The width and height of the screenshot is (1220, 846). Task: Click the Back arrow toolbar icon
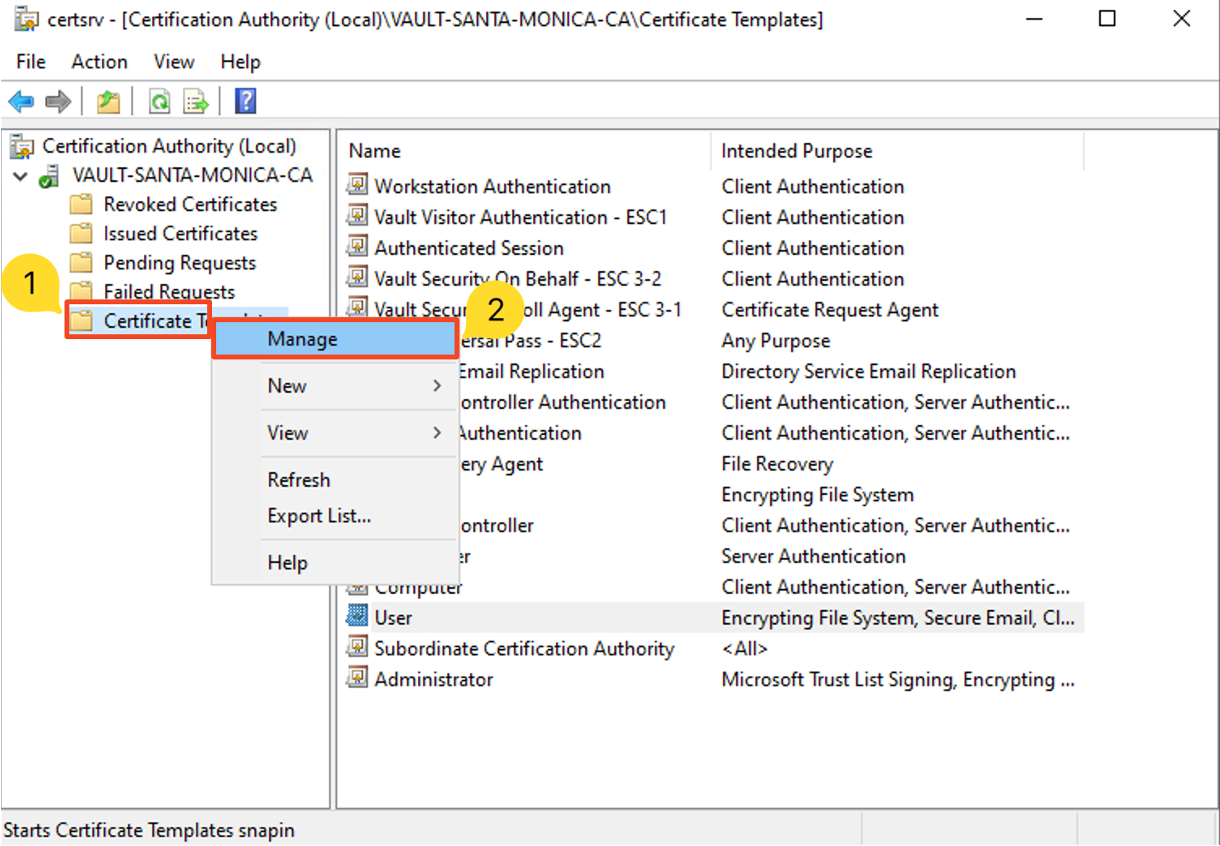(x=21, y=101)
